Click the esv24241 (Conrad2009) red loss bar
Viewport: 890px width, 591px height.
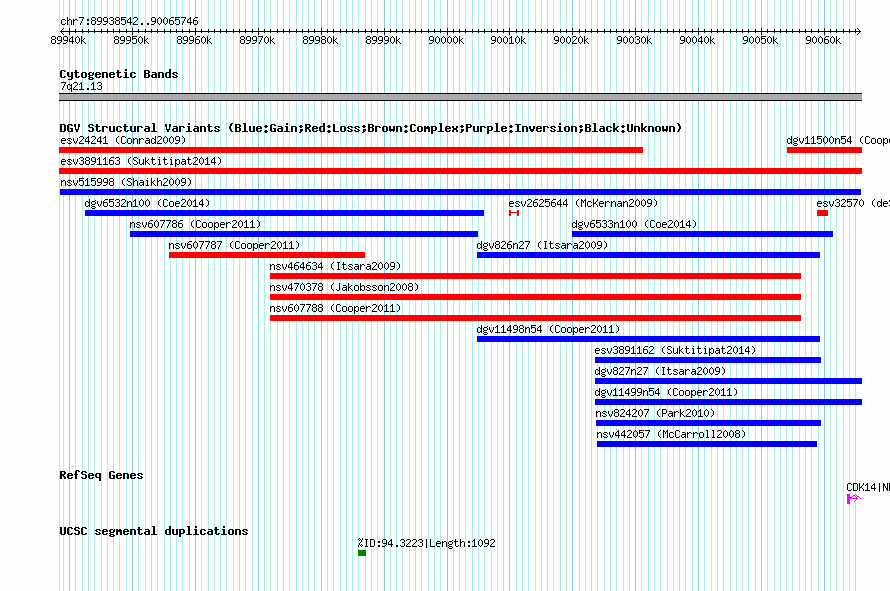pos(351,150)
